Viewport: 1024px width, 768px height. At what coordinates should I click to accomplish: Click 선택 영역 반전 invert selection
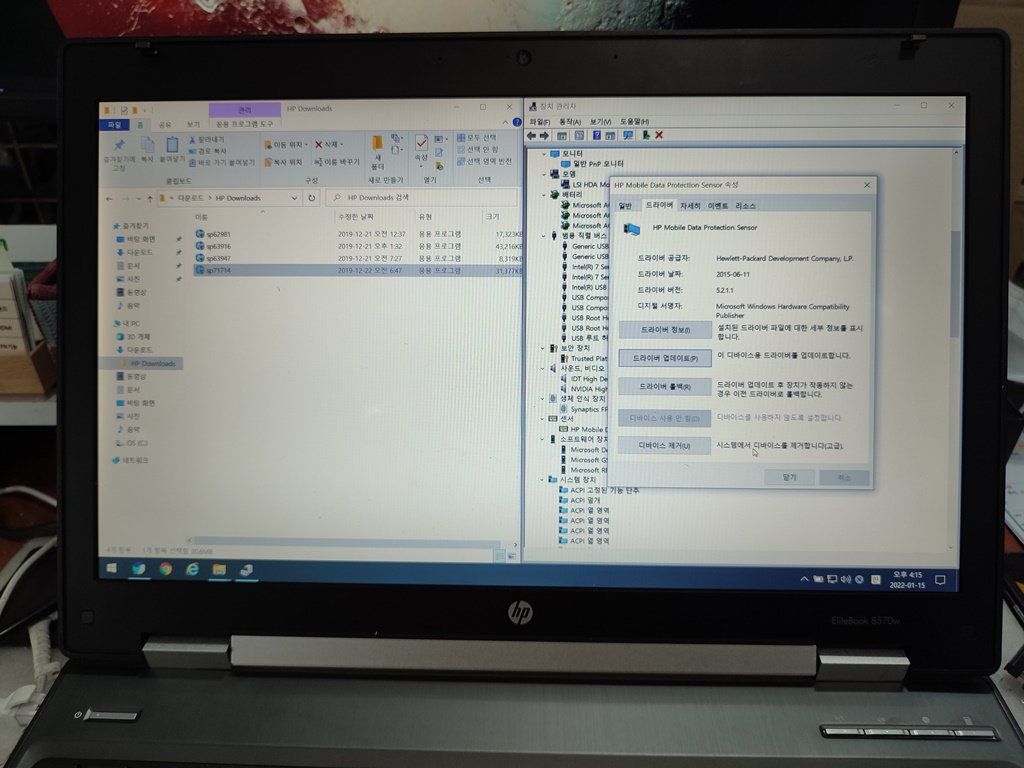point(484,161)
